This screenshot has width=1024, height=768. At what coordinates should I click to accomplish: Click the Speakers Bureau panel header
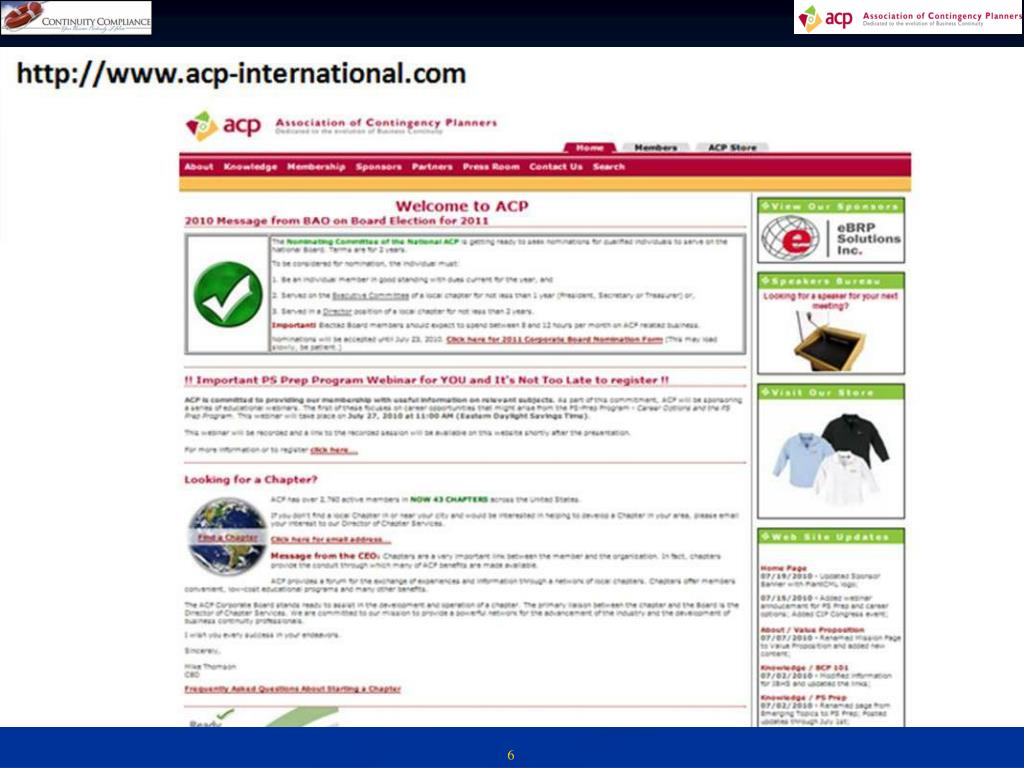tap(831, 281)
